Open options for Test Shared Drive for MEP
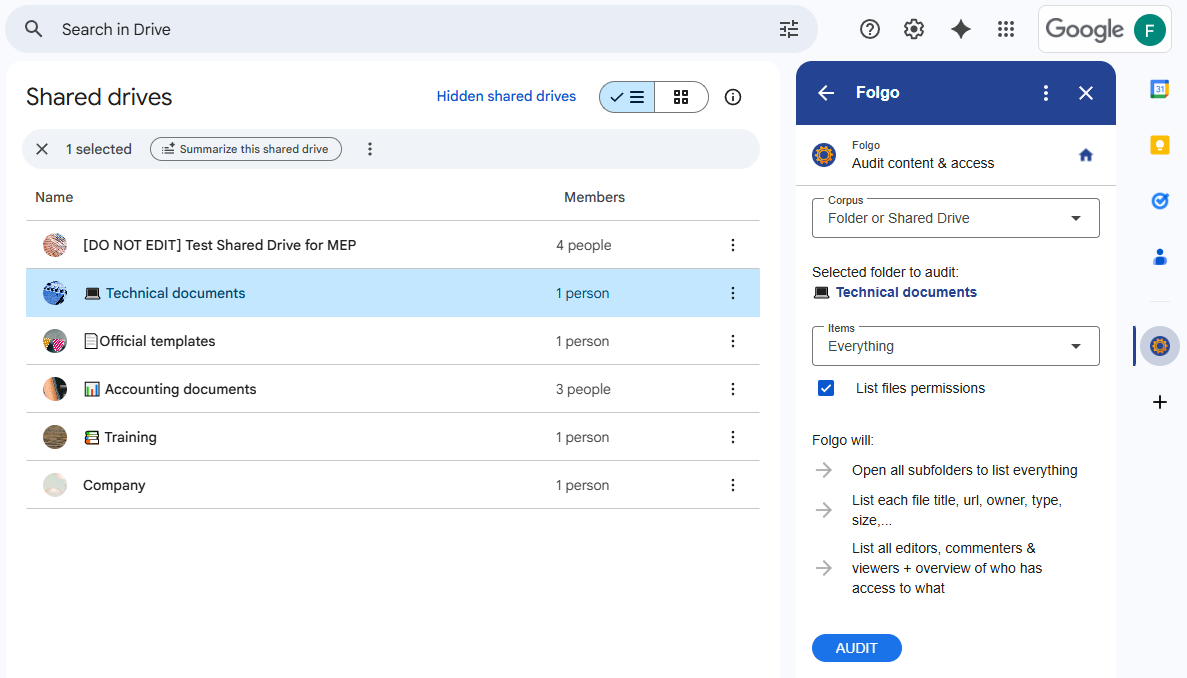The height and width of the screenshot is (678, 1187). 732,245
